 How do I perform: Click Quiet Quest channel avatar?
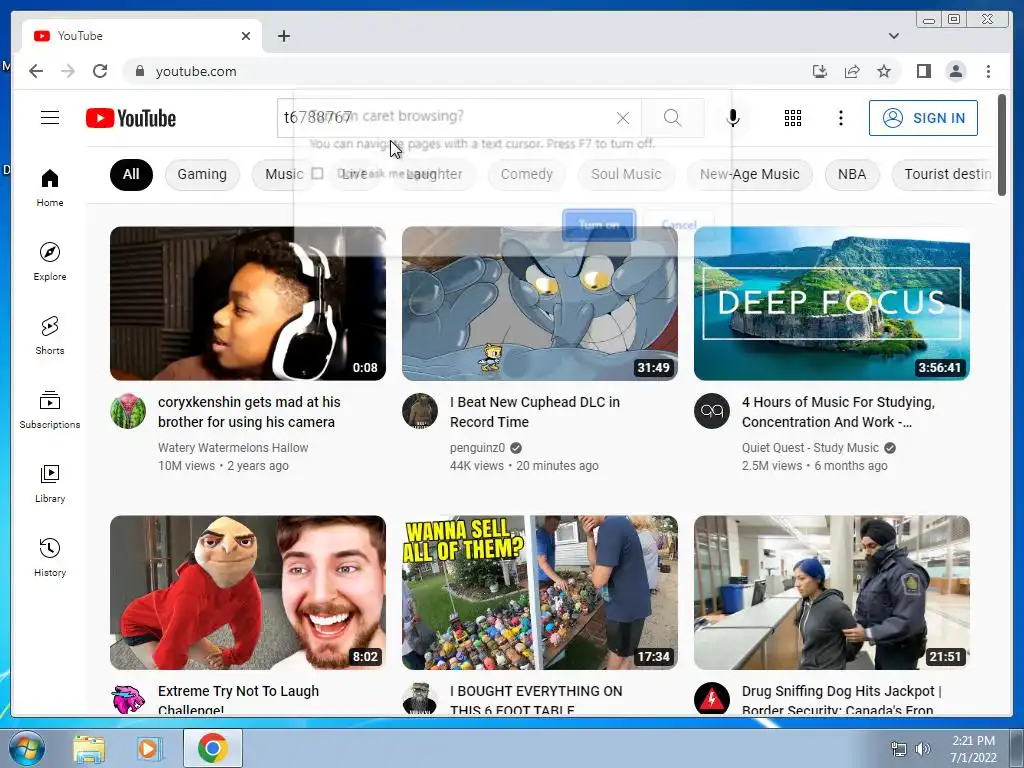712,411
